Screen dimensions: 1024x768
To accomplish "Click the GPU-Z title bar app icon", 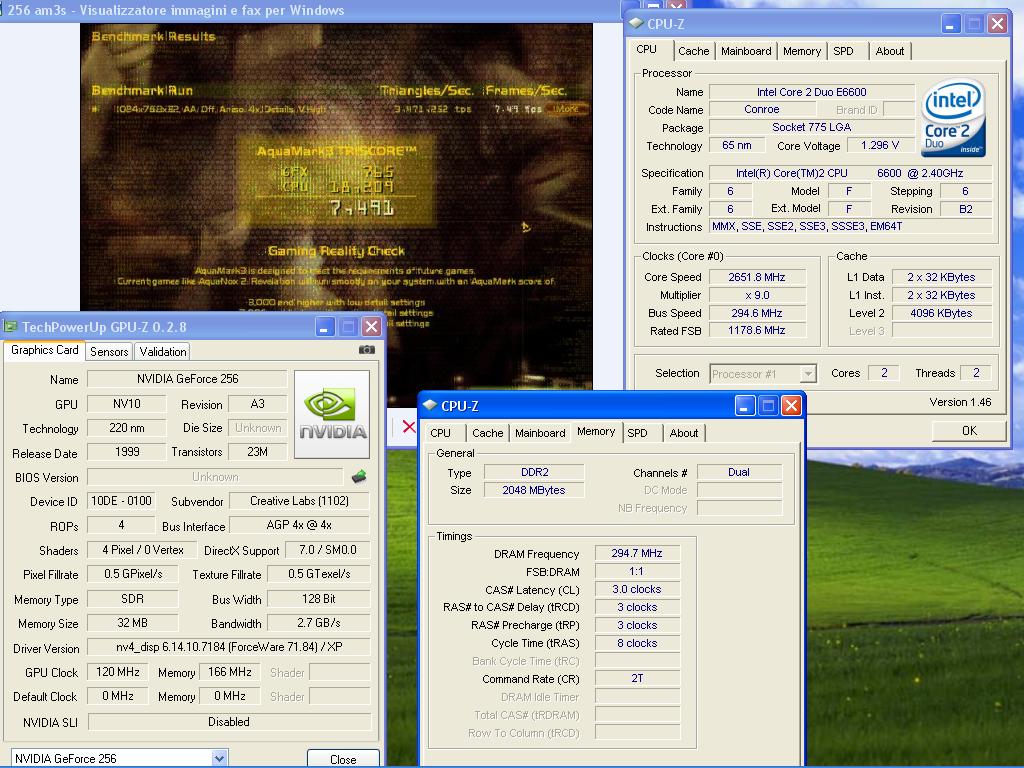I will tap(10, 327).
